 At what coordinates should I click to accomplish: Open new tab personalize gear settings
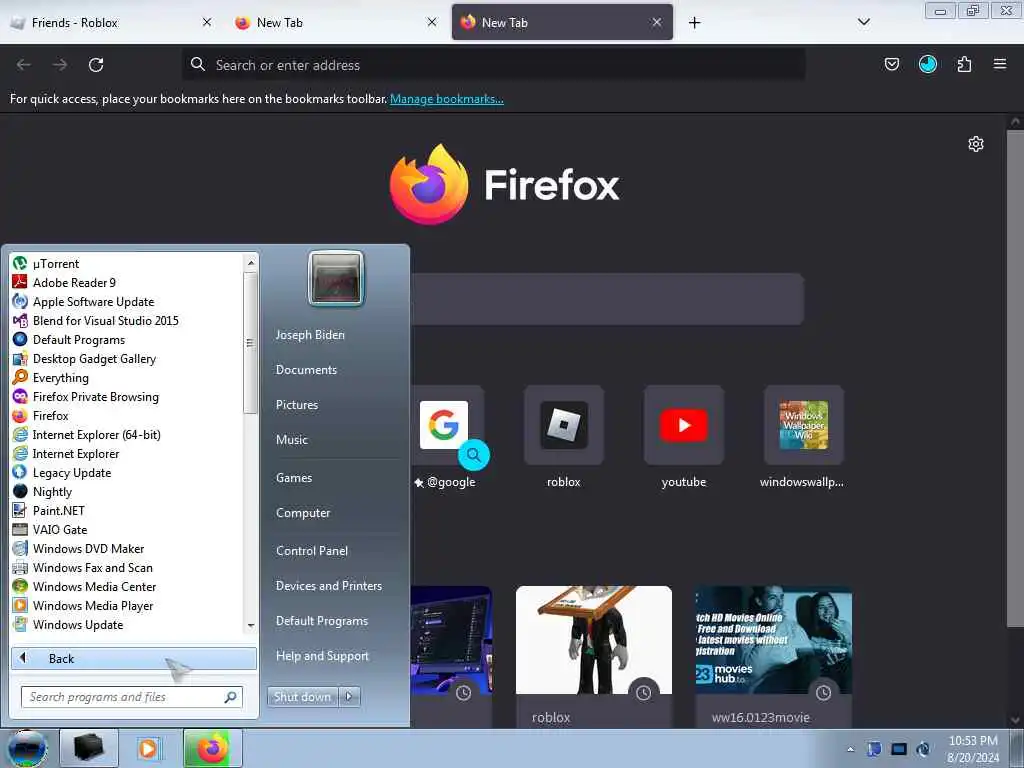(x=976, y=144)
